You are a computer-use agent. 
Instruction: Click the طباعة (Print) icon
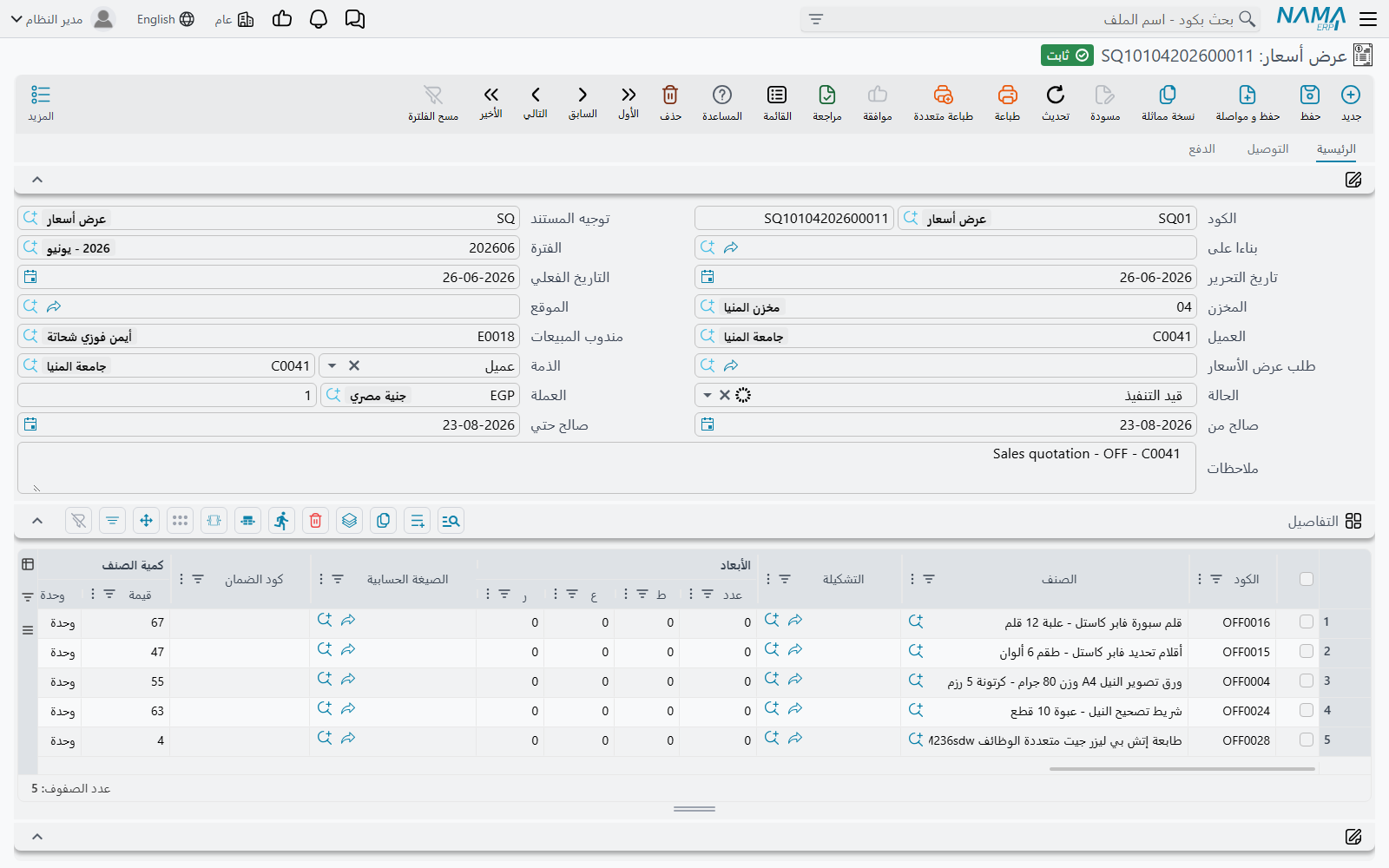point(1007,95)
